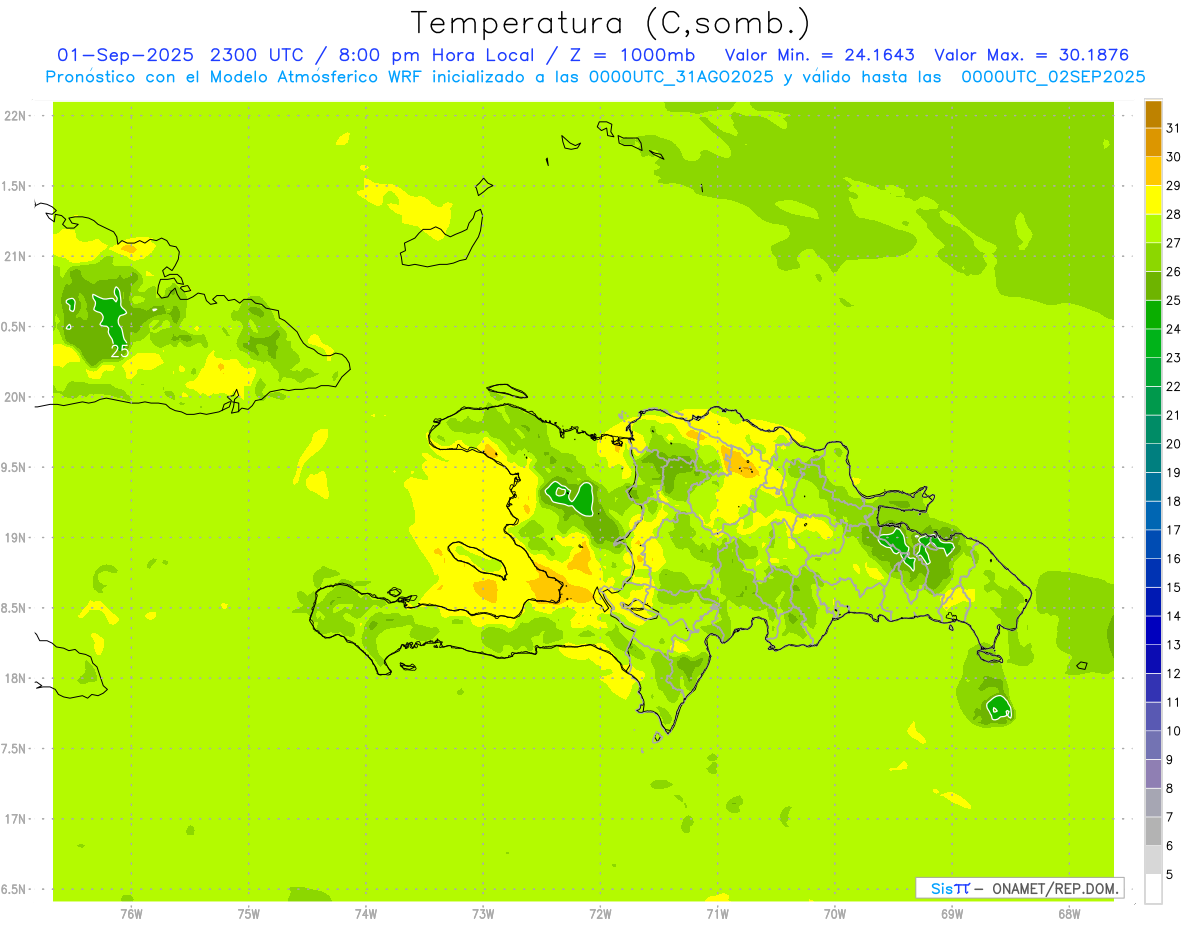Click the colorbar label '31'
This screenshot has height=927, width=1200.
coord(1173,128)
